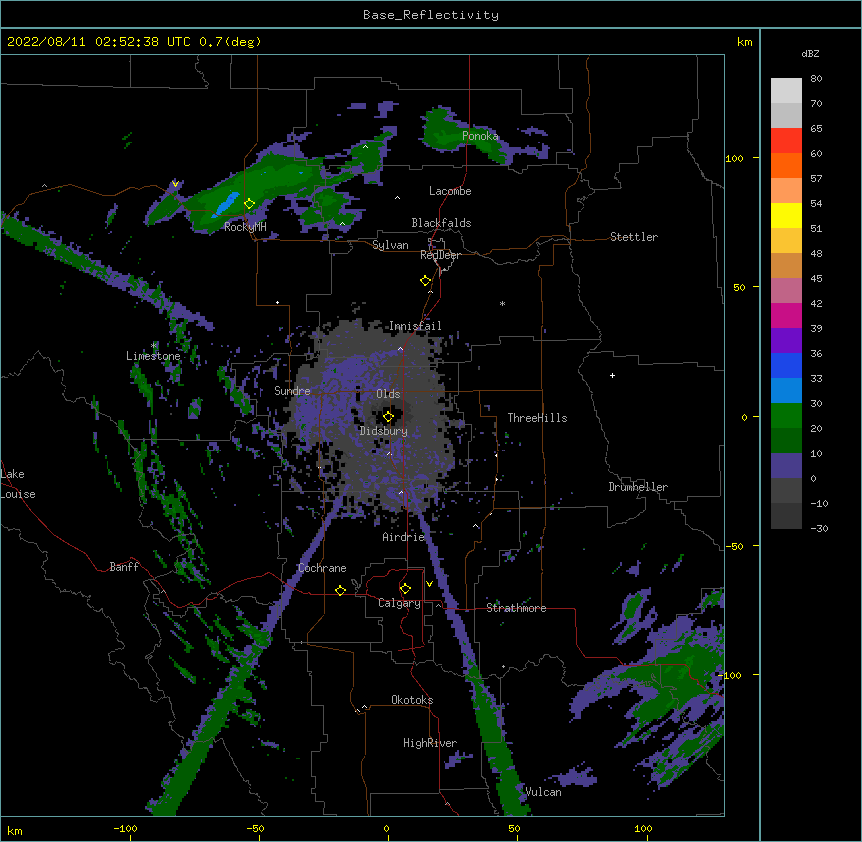Click the Banff label on the map

pos(124,567)
